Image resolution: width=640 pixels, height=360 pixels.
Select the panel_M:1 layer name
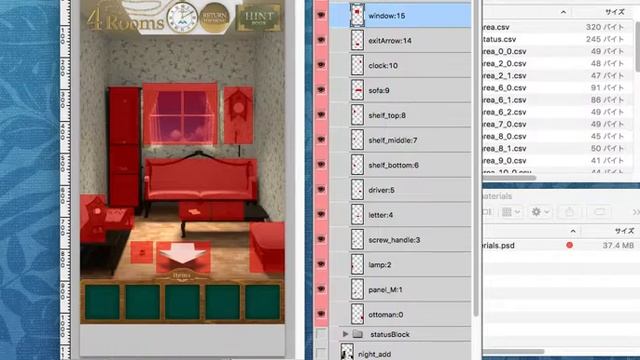click(x=385, y=290)
